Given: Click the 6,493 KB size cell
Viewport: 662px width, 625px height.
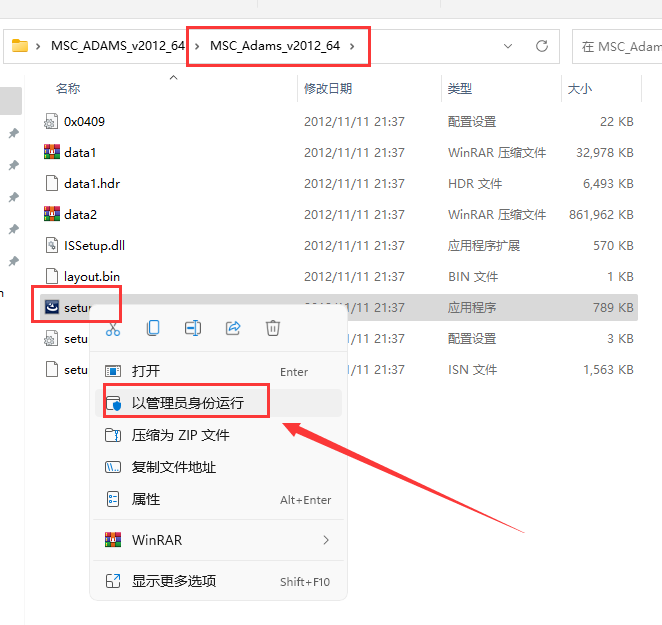Looking at the screenshot, I should [608, 183].
